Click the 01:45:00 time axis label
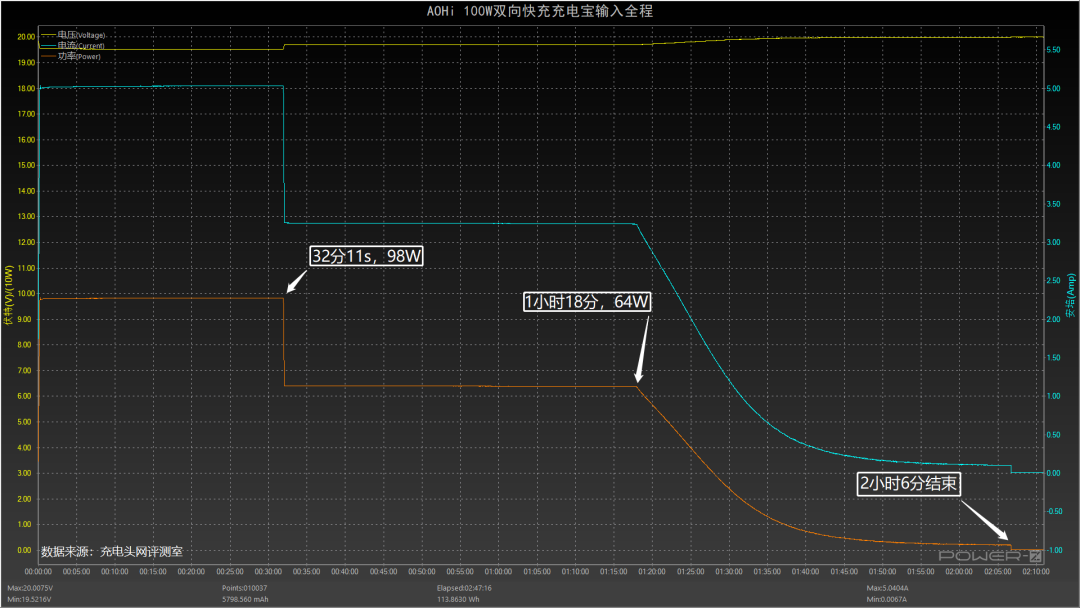This screenshot has width=1080, height=608. tap(844, 572)
